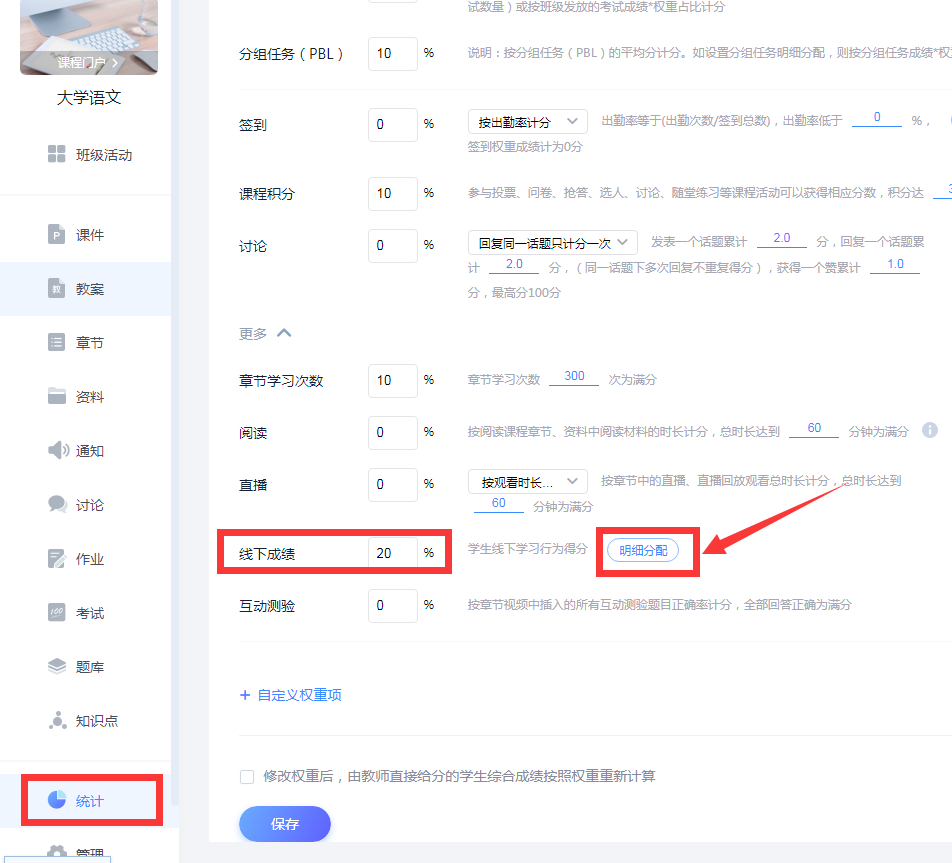The height and width of the screenshot is (863, 952).
Task: Click the 明细分配 button
Action: (643, 550)
